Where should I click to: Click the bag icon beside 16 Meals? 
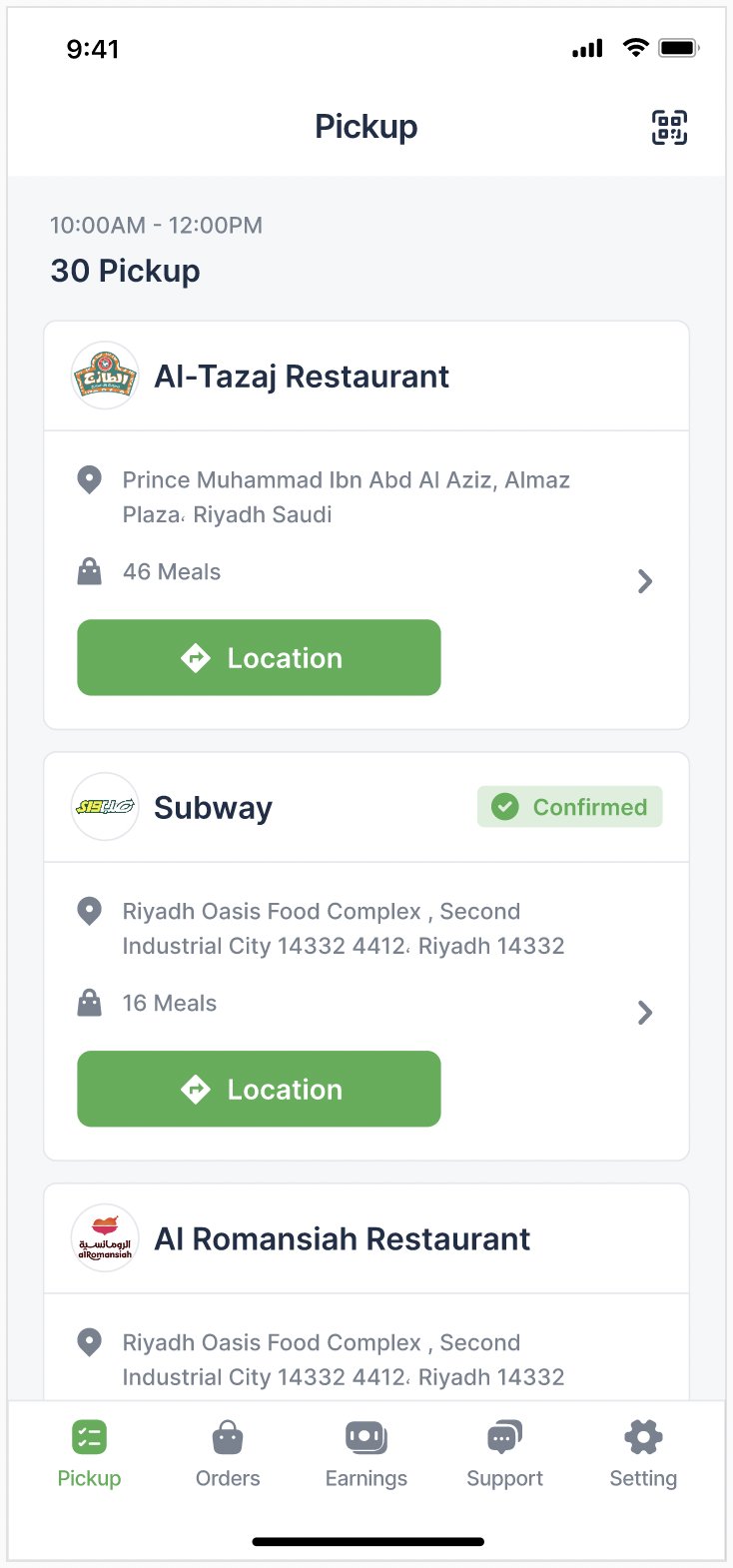pyautogui.click(x=90, y=1003)
